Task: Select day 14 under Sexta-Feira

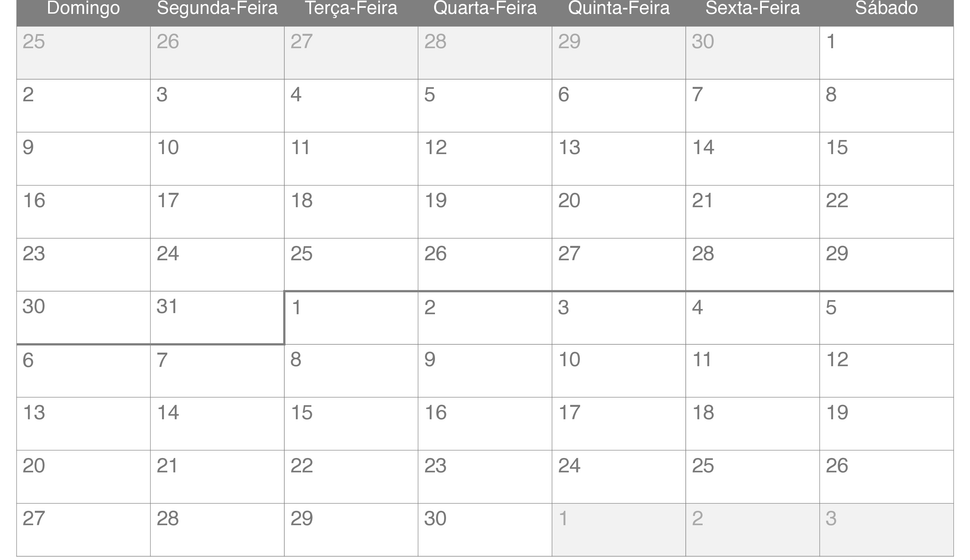Action: click(752, 159)
